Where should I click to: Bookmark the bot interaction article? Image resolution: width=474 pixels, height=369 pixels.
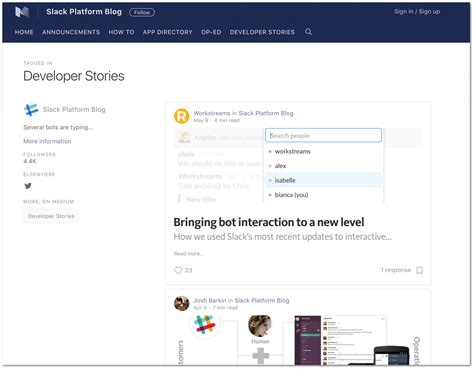click(420, 270)
